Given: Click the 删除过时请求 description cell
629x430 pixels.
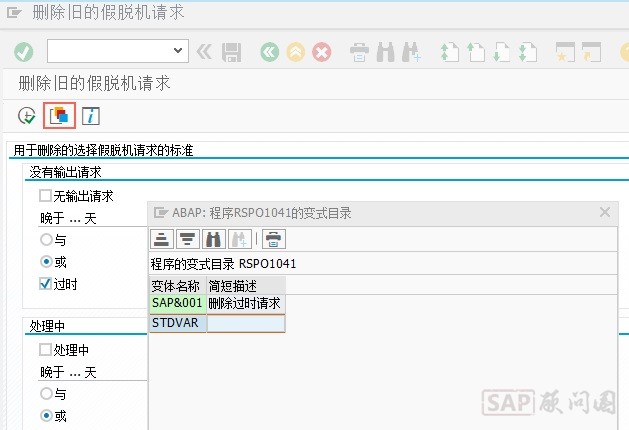Looking at the screenshot, I should pyautogui.click(x=246, y=304).
